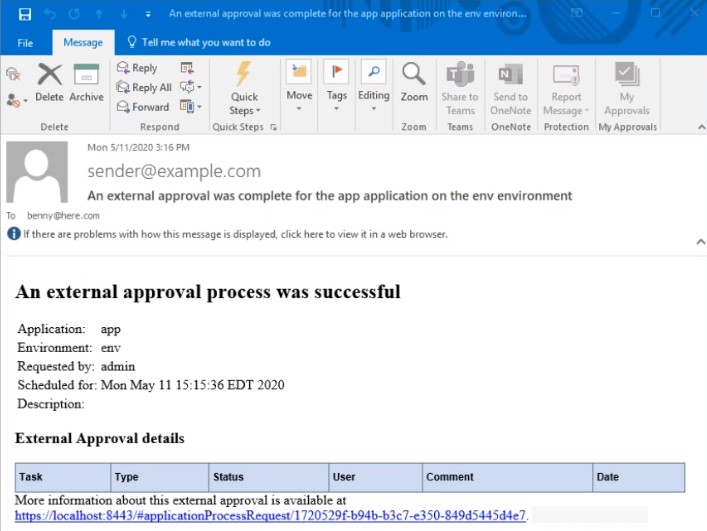Archive this message
This screenshot has width=707, height=531.
tap(86, 83)
